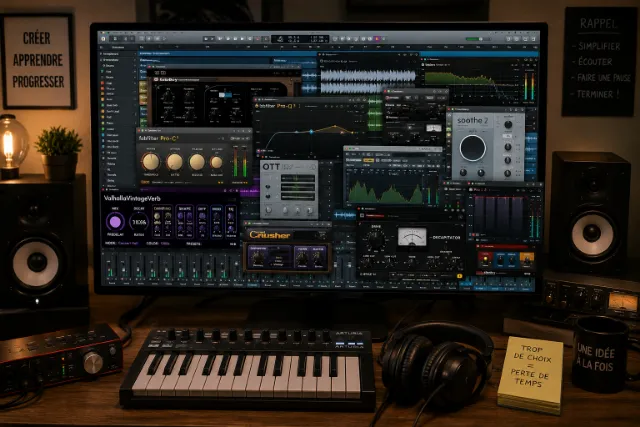Click the DRIVE knob in Decapitator

(376, 239)
